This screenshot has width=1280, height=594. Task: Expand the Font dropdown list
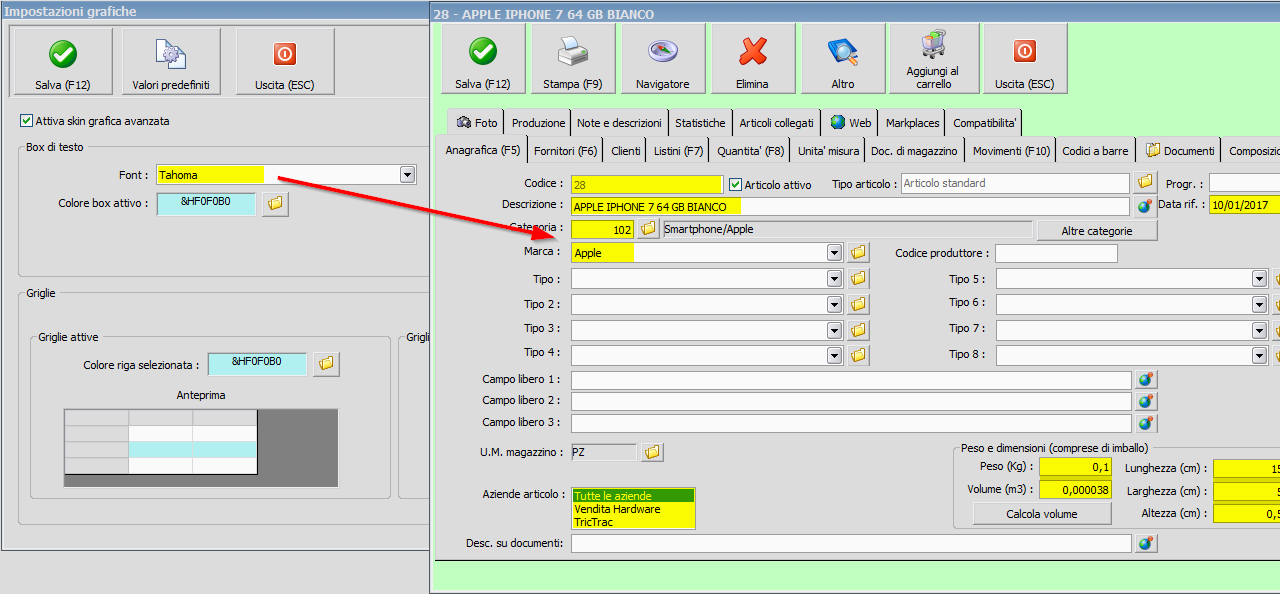point(407,175)
